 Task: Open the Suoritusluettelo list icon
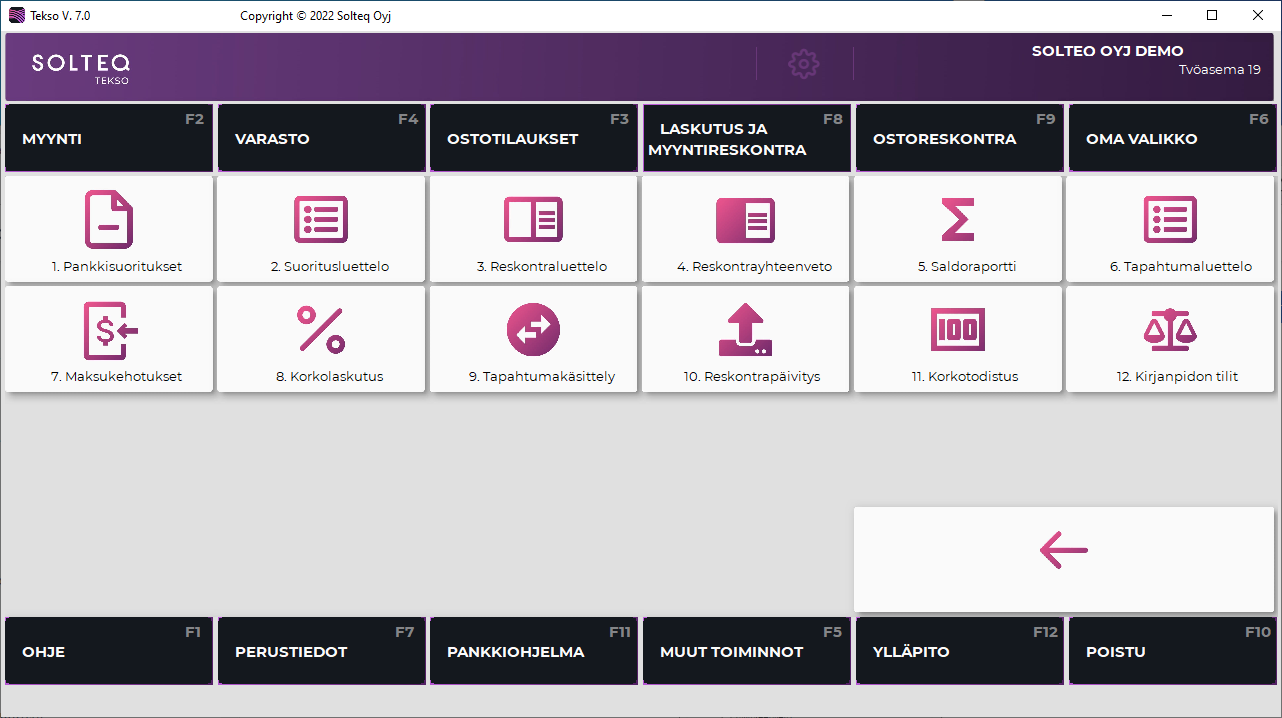tap(321, 219)
